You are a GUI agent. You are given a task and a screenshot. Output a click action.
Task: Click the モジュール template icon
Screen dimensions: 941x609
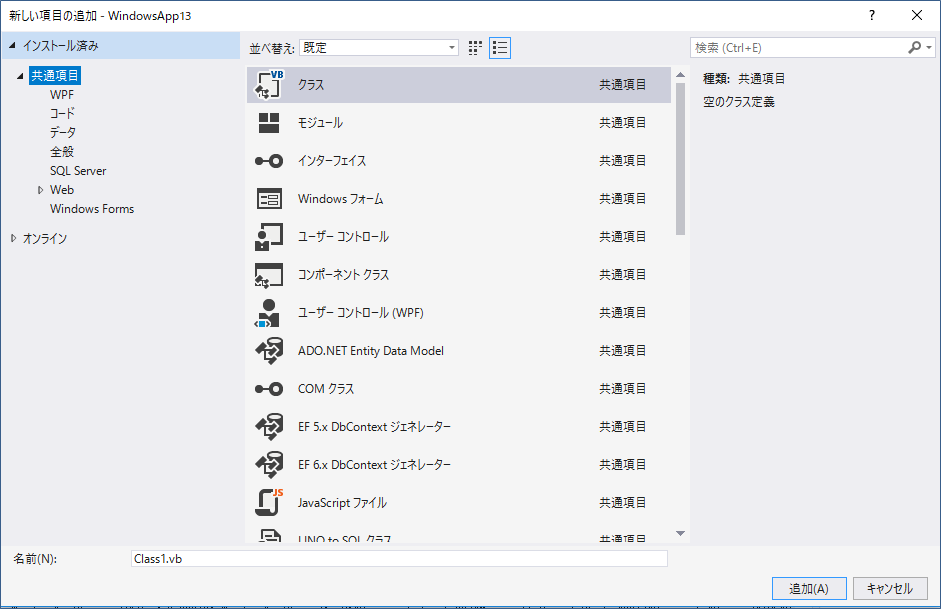coord(269,123)
